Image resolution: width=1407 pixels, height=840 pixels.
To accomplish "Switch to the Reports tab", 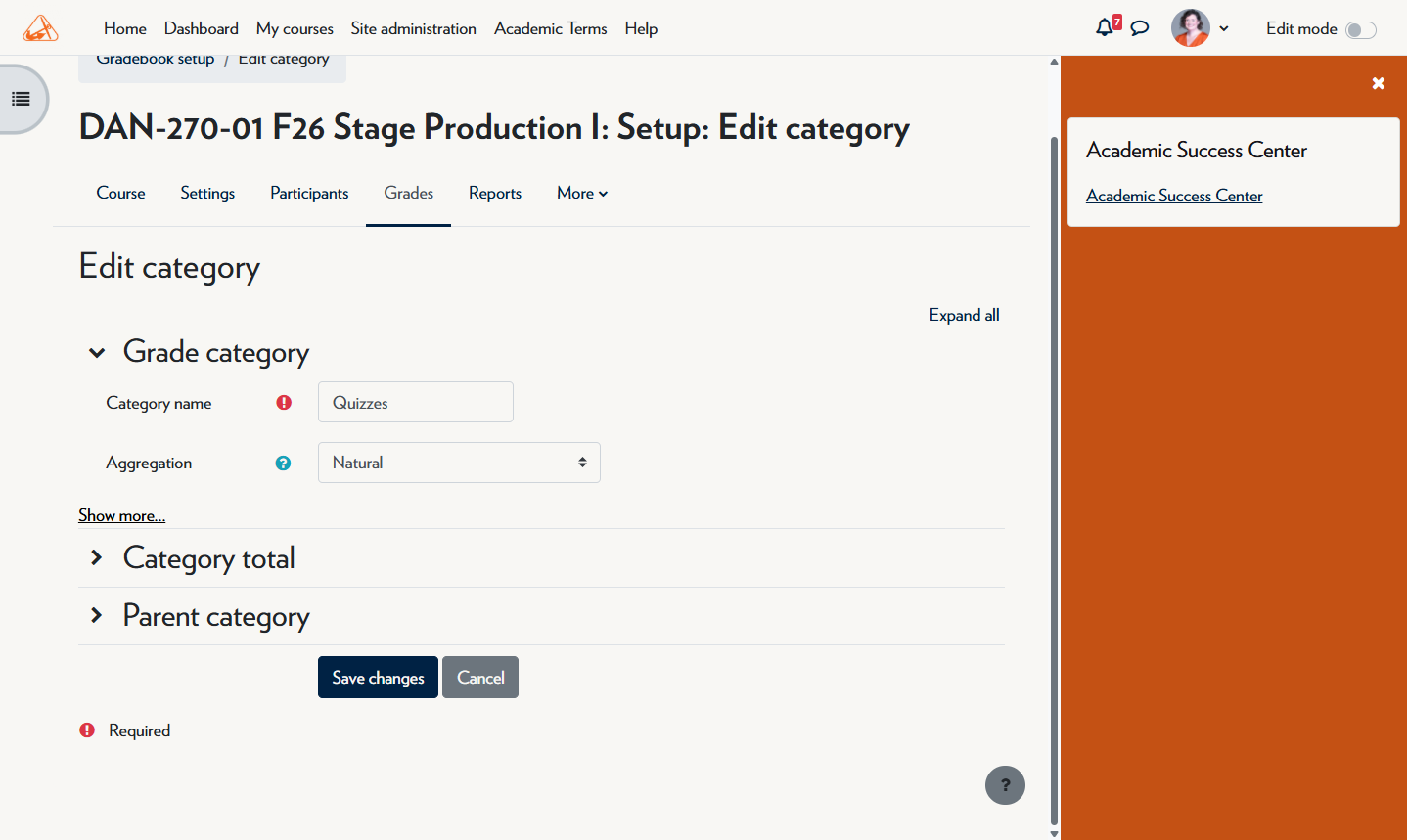I will [495, 193].
